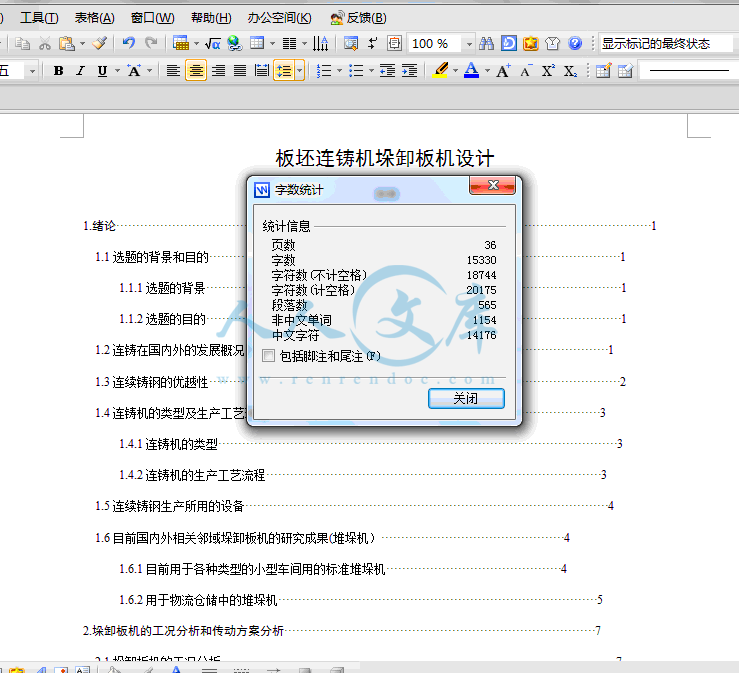
Task: Click the text direction icon with arrows and A
Action: click(x=320, y=43)
